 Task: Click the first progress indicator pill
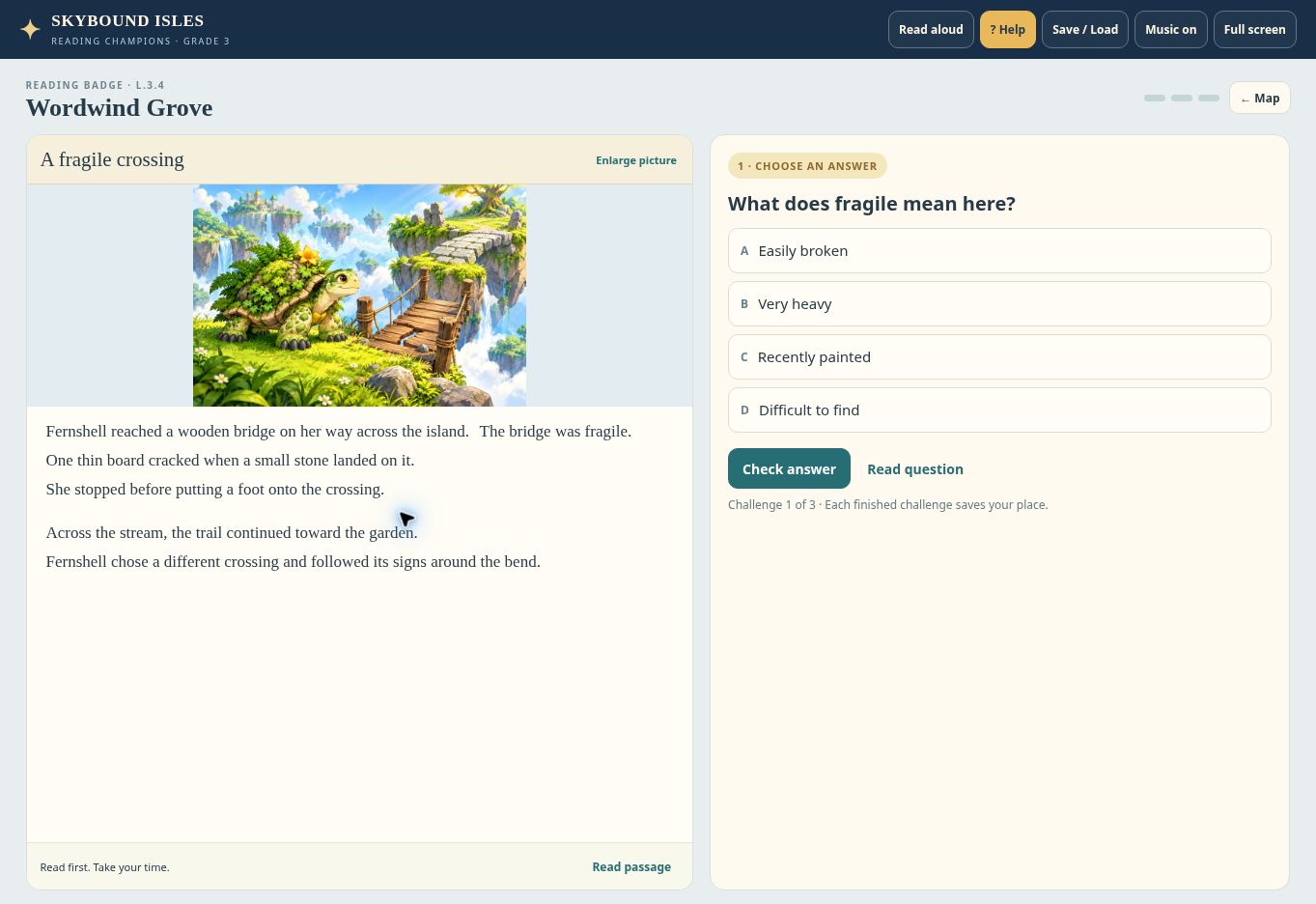tap(1155, 98)
